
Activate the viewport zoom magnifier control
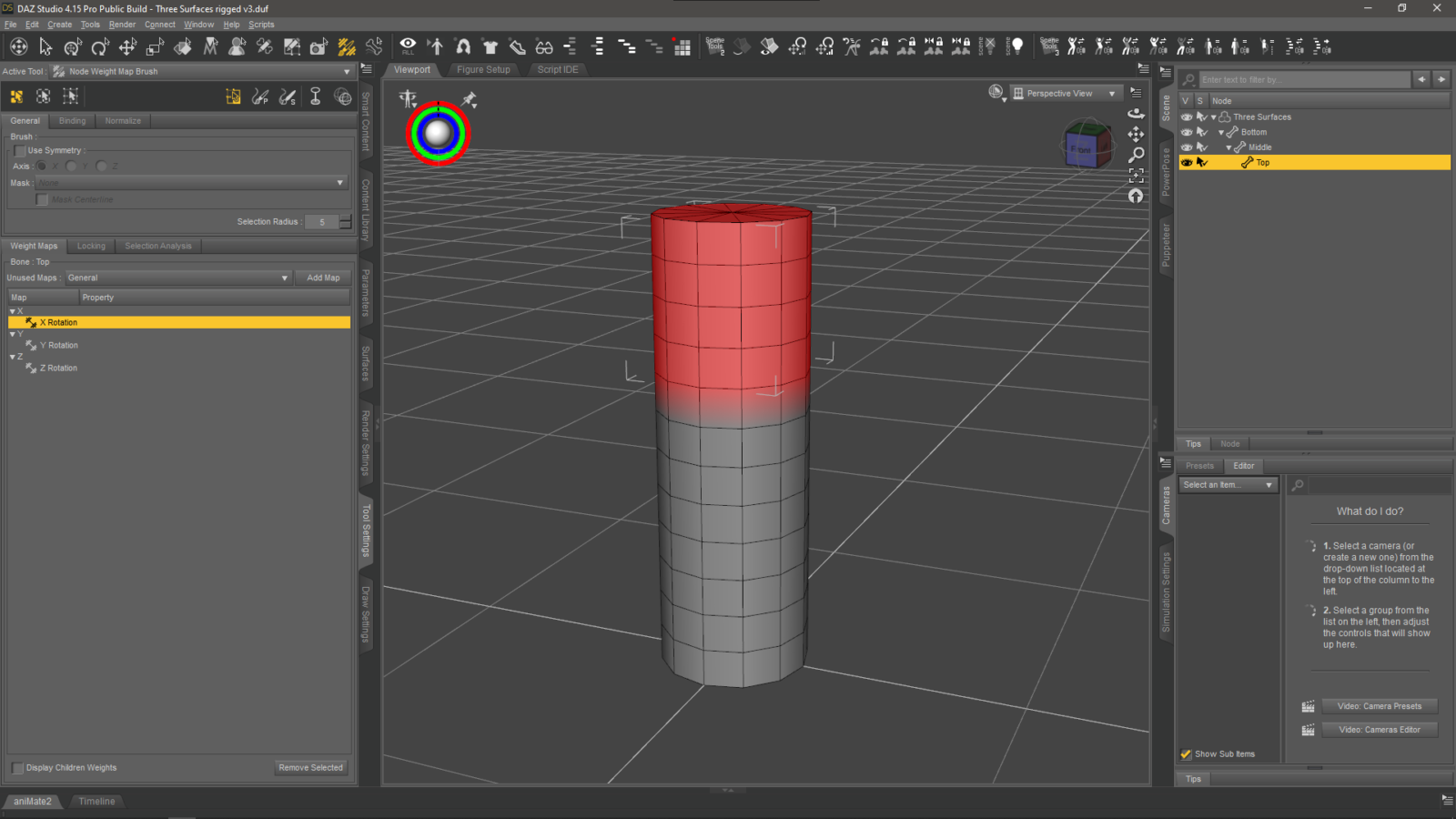tap(1137, 155)
